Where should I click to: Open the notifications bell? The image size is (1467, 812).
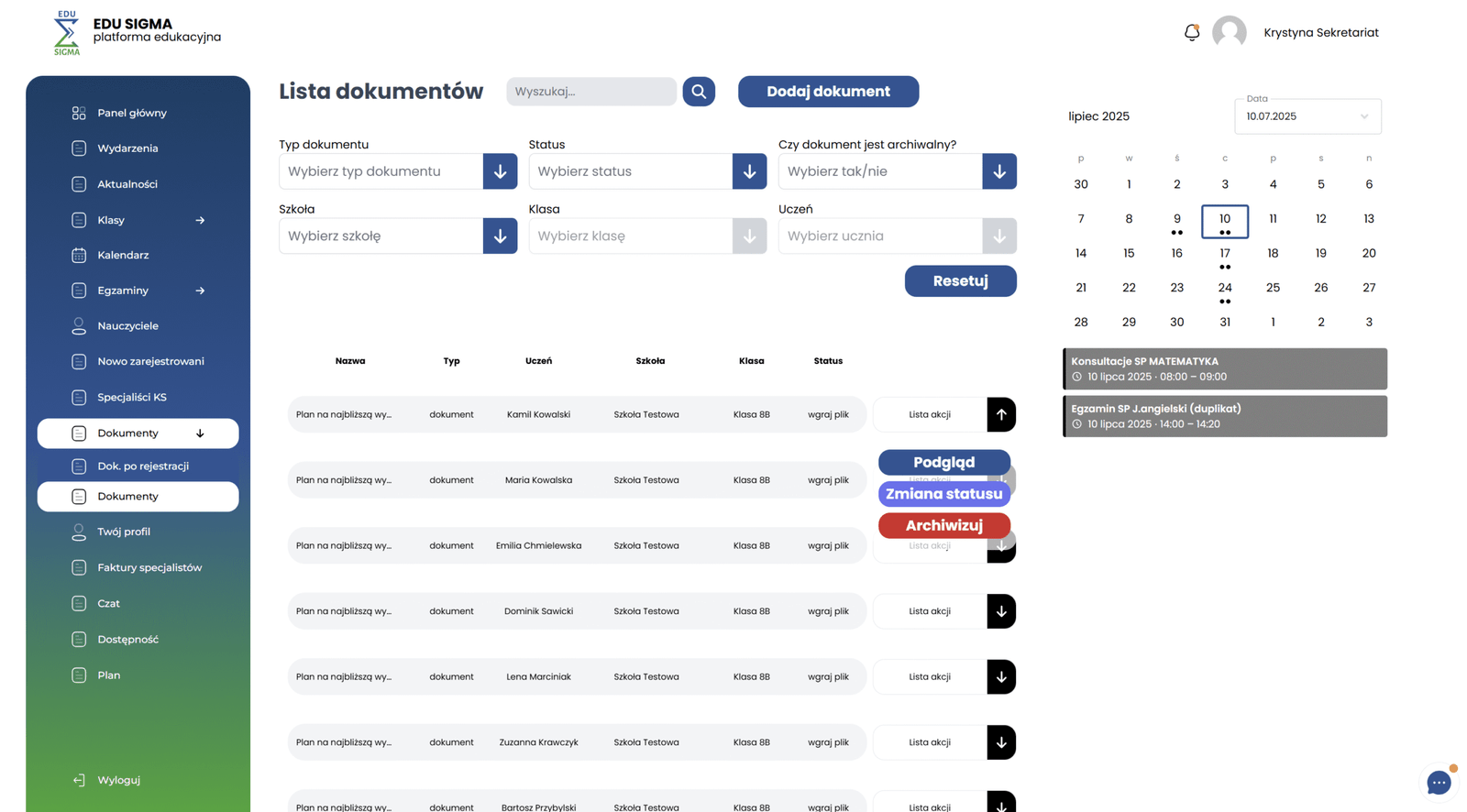coord(1191,33)
